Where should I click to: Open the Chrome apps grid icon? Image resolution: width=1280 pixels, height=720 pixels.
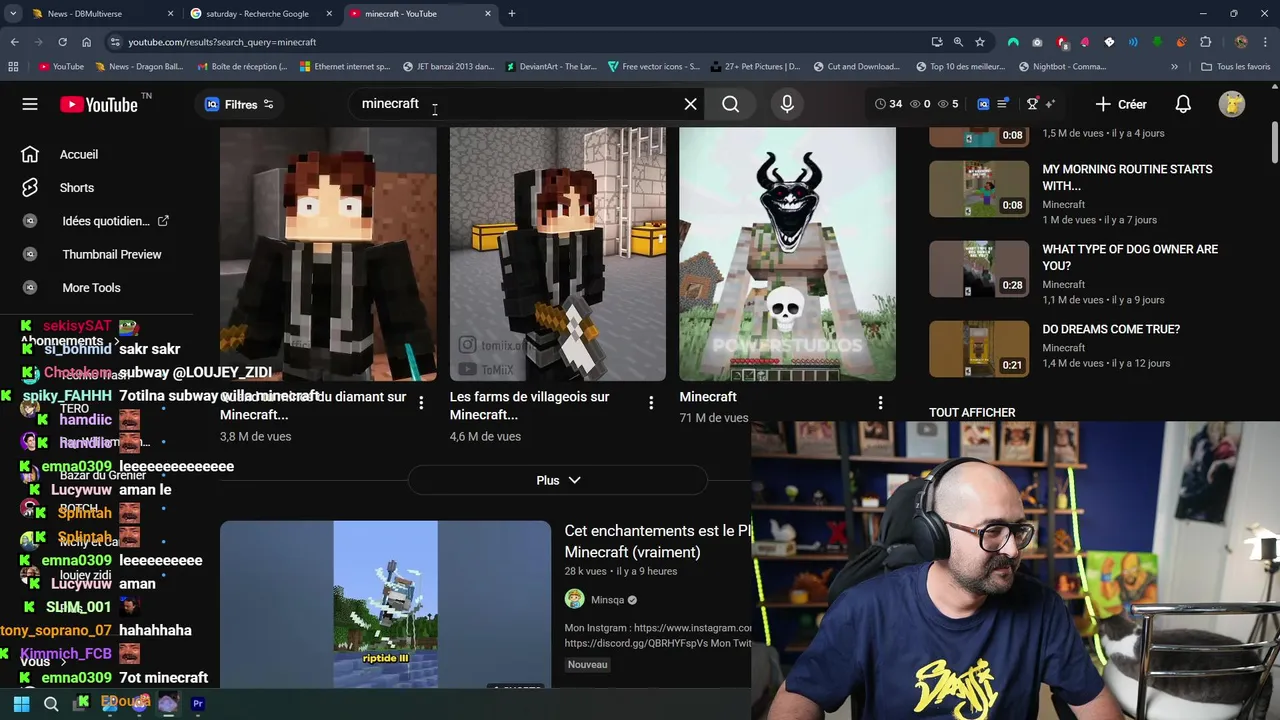tap(13, 67)
